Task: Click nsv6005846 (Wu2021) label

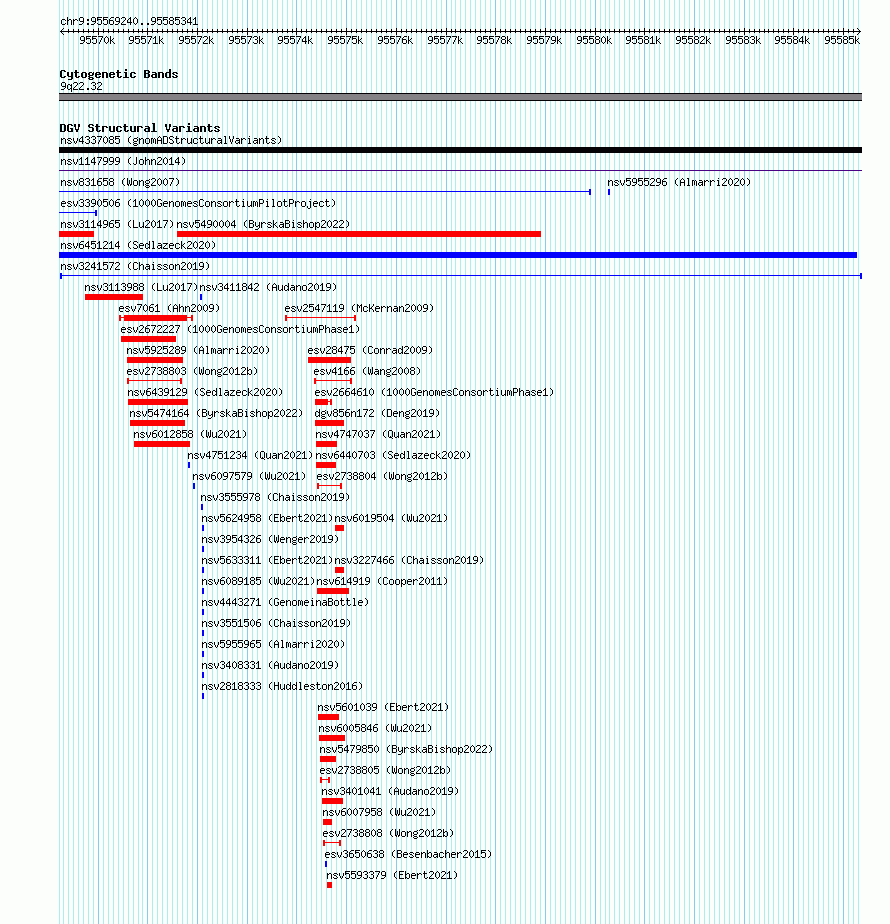Action: tap(375, 728)
